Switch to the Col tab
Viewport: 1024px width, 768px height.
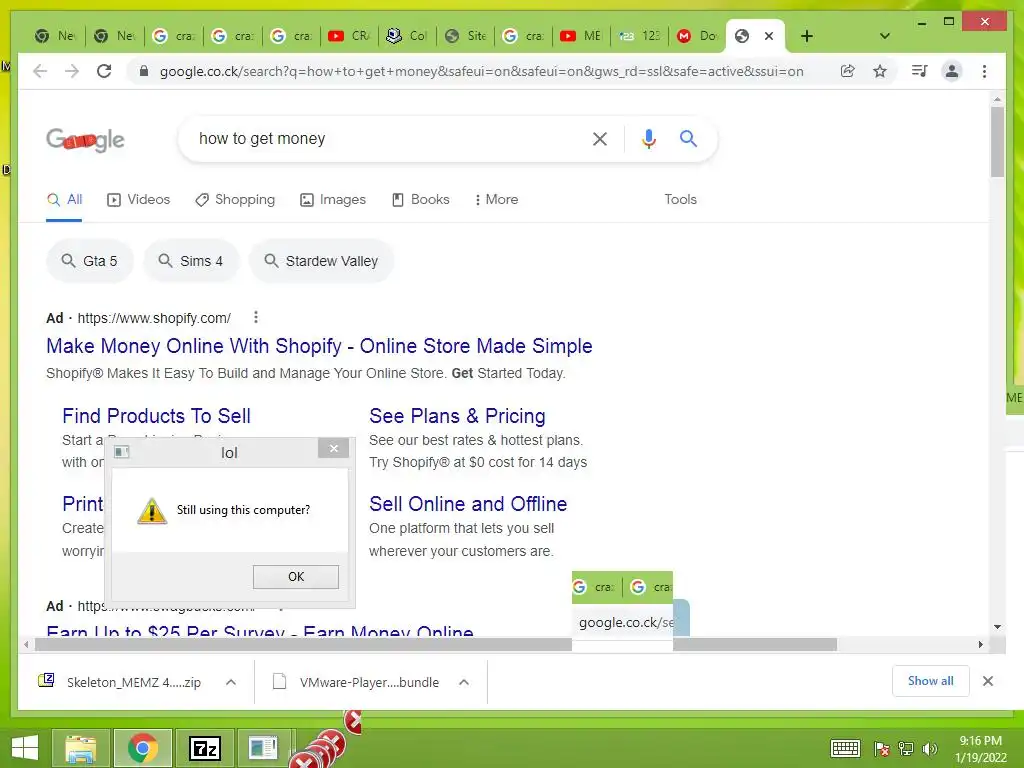(x=407, y=36)
